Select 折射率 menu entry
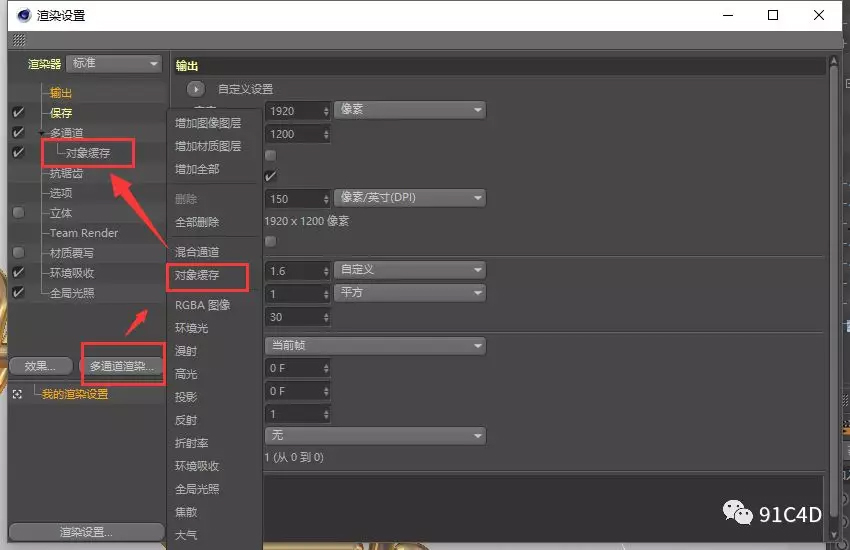This screenshot has width=850, height=550. 191,443
